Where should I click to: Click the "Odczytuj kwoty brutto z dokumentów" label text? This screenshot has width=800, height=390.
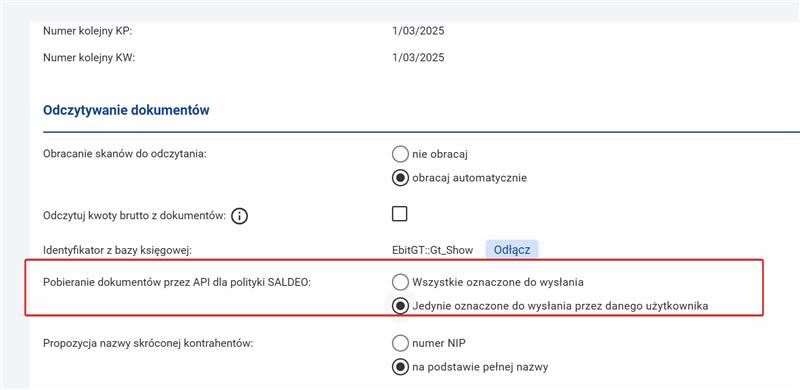[x=135, y=216]
